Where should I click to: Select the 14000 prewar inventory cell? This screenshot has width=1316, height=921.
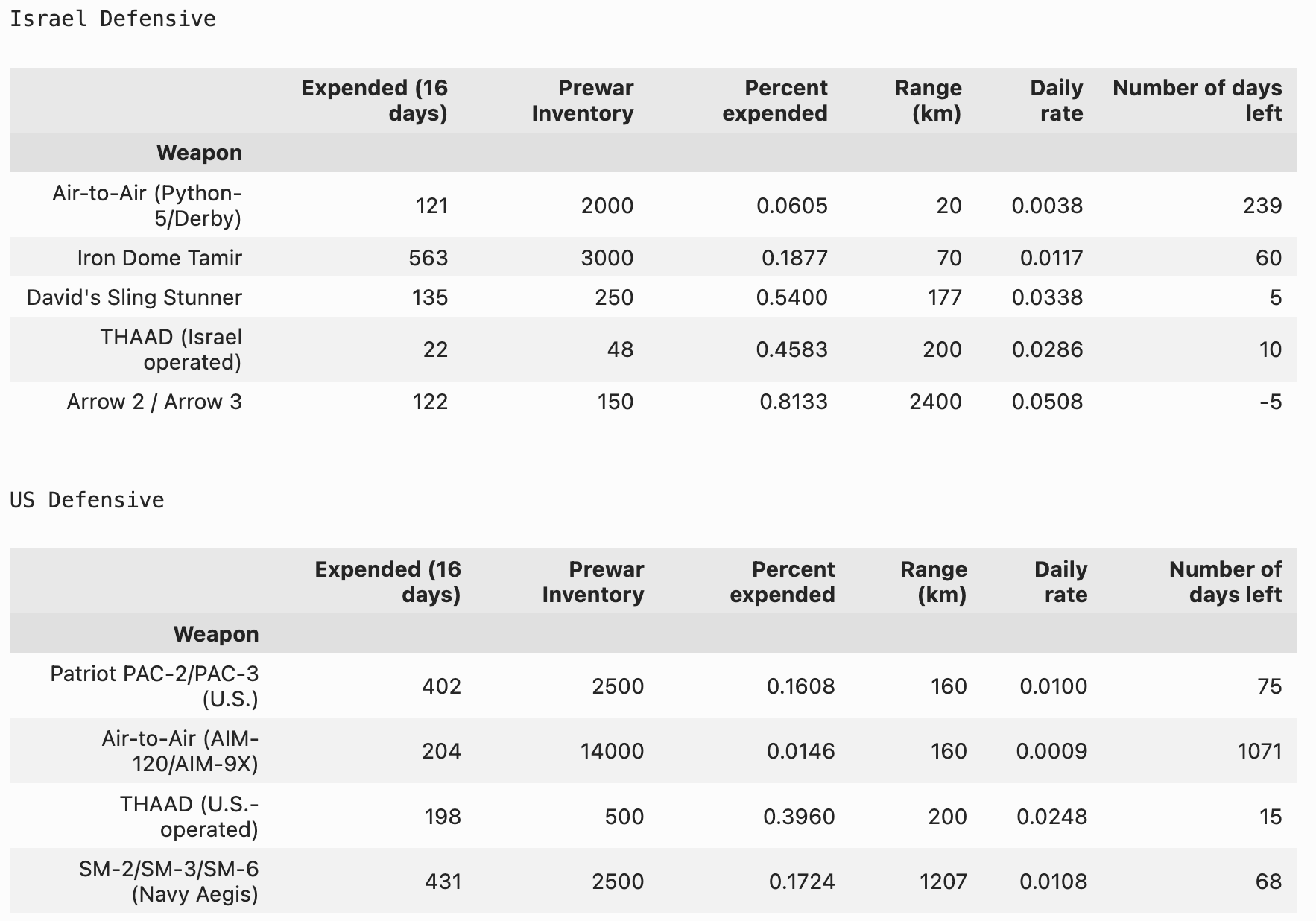pyautogui.click(x=612, y=751)
